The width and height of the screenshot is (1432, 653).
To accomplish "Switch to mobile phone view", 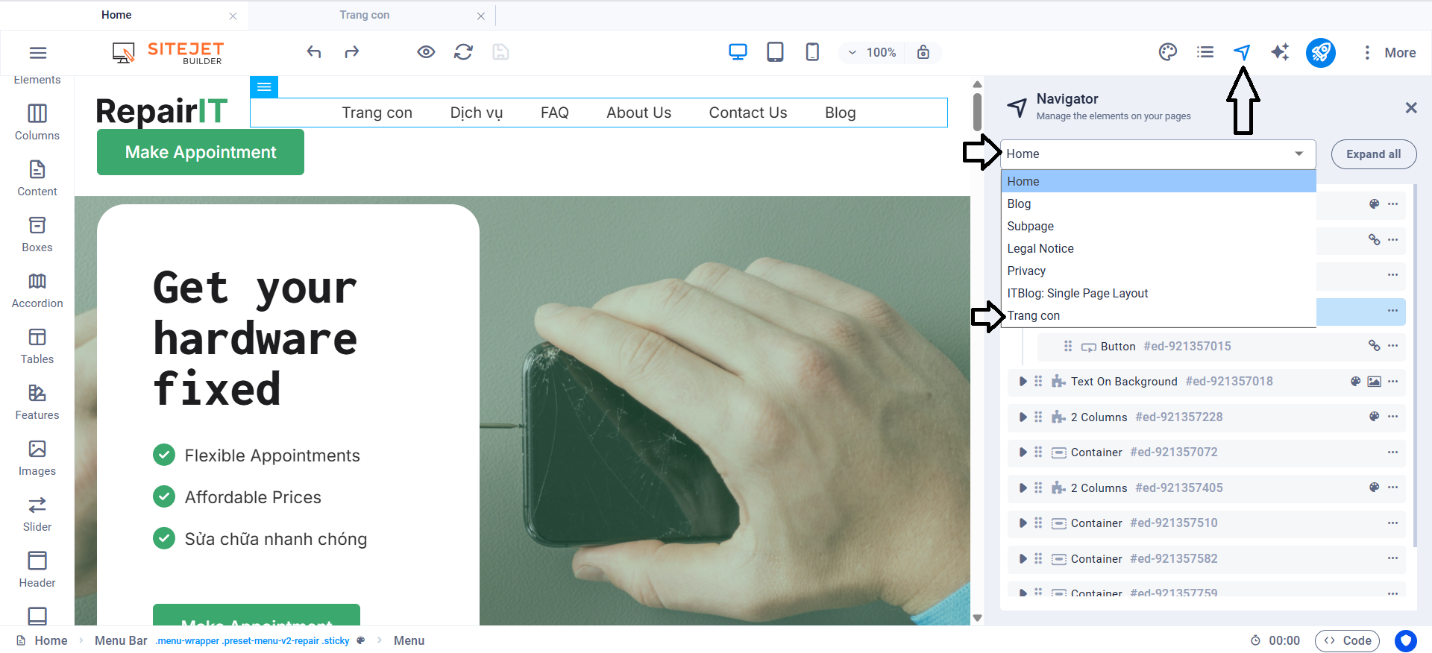I will click(812, 52).
